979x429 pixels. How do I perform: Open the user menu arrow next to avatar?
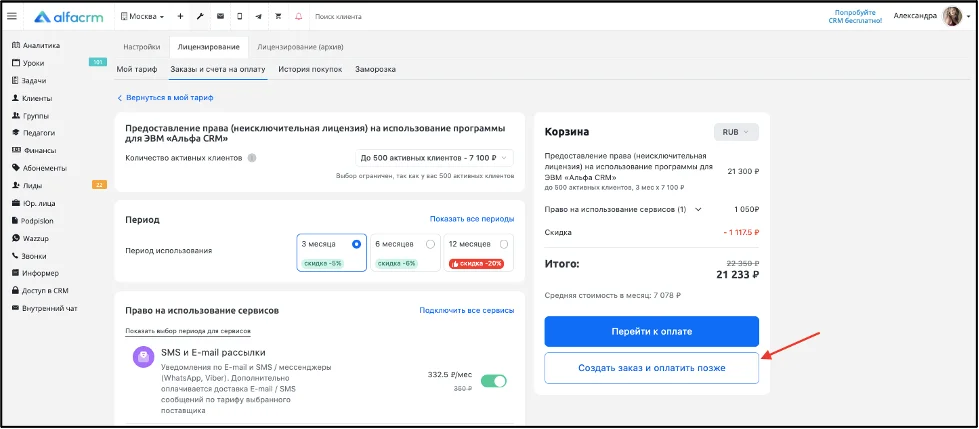[968, 17]
